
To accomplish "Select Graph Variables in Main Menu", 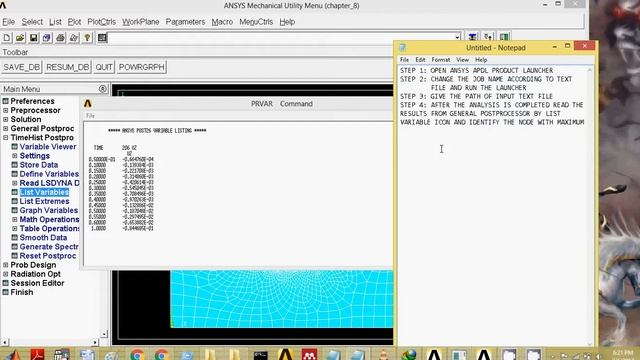I will (x=49, y=210).
